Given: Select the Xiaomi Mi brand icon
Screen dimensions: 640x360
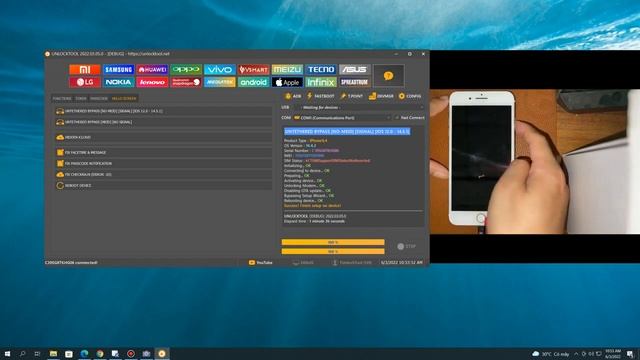Looking at the screenshot, I should 84,69.
